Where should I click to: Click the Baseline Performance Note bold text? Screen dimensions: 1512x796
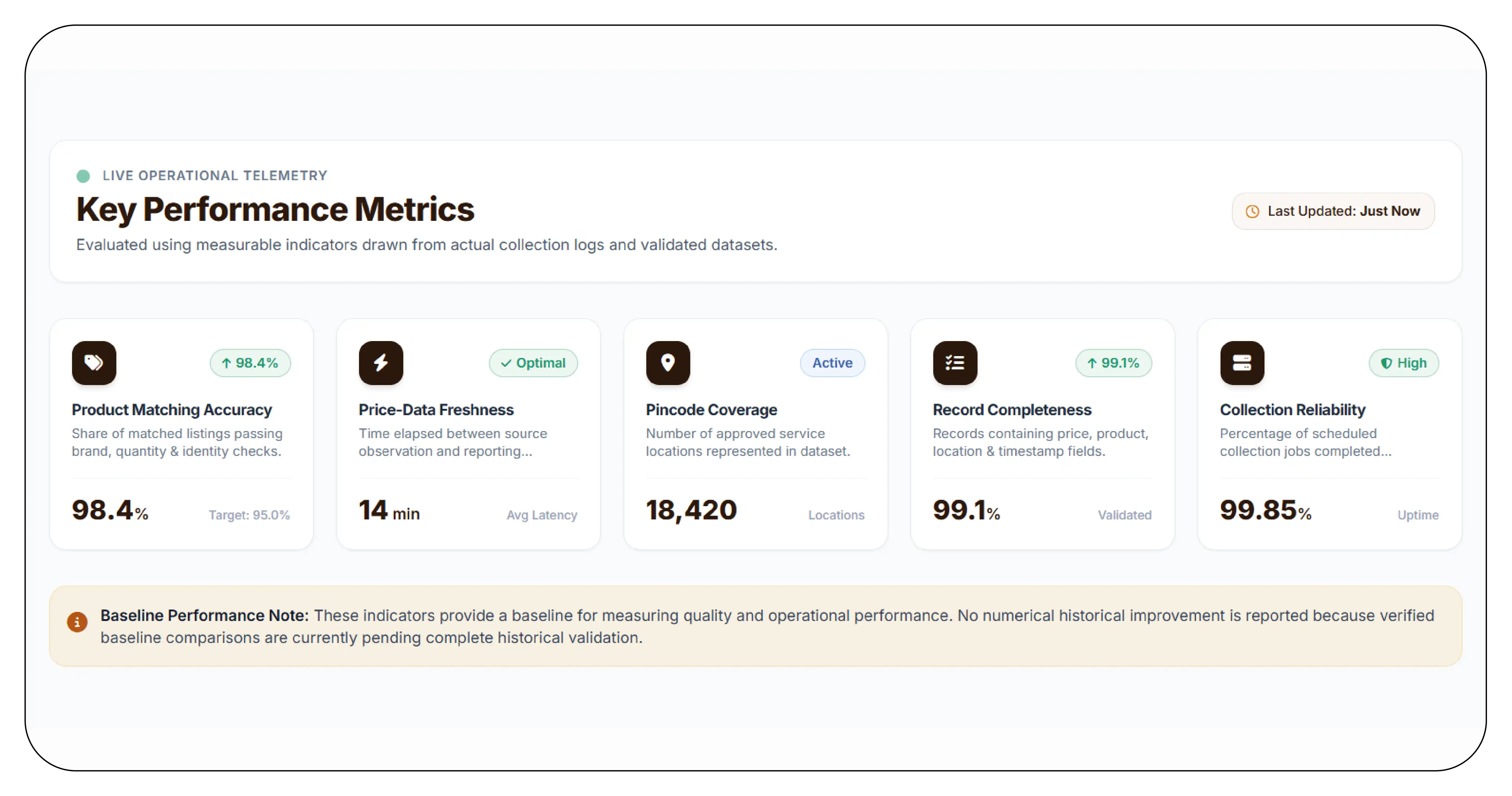[x=204, y=615]
